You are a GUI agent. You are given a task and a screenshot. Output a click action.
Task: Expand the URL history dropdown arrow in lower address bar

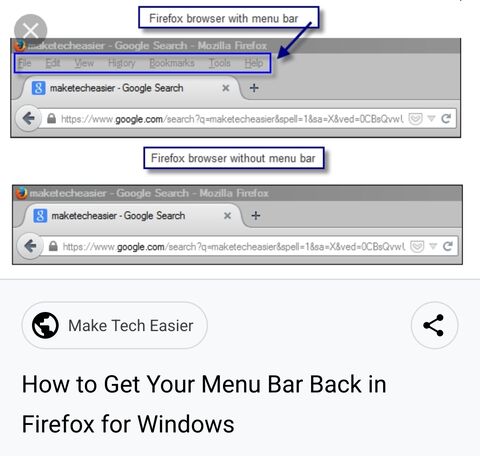click(433, 246)
